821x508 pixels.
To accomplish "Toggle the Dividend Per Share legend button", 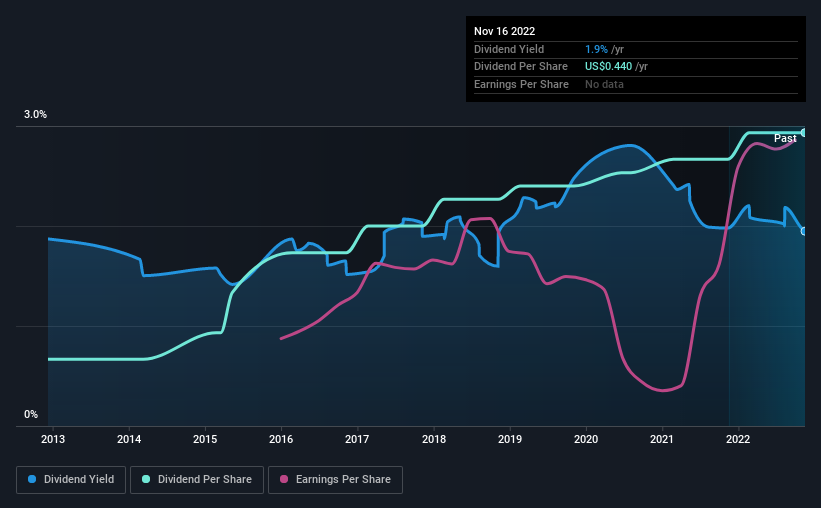I will tap(197, 480).
